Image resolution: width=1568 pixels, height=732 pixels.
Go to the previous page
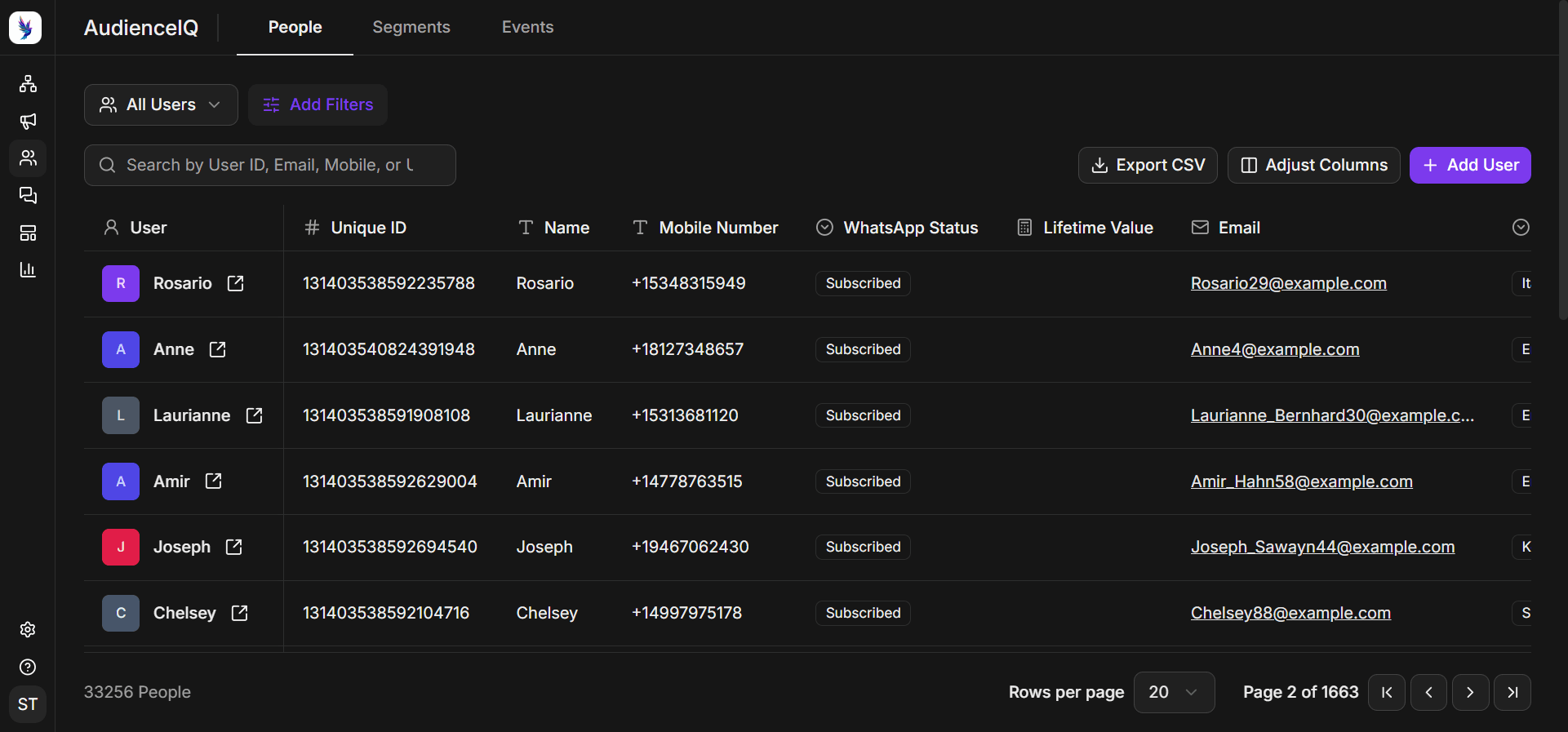[x=1428, y=692]
